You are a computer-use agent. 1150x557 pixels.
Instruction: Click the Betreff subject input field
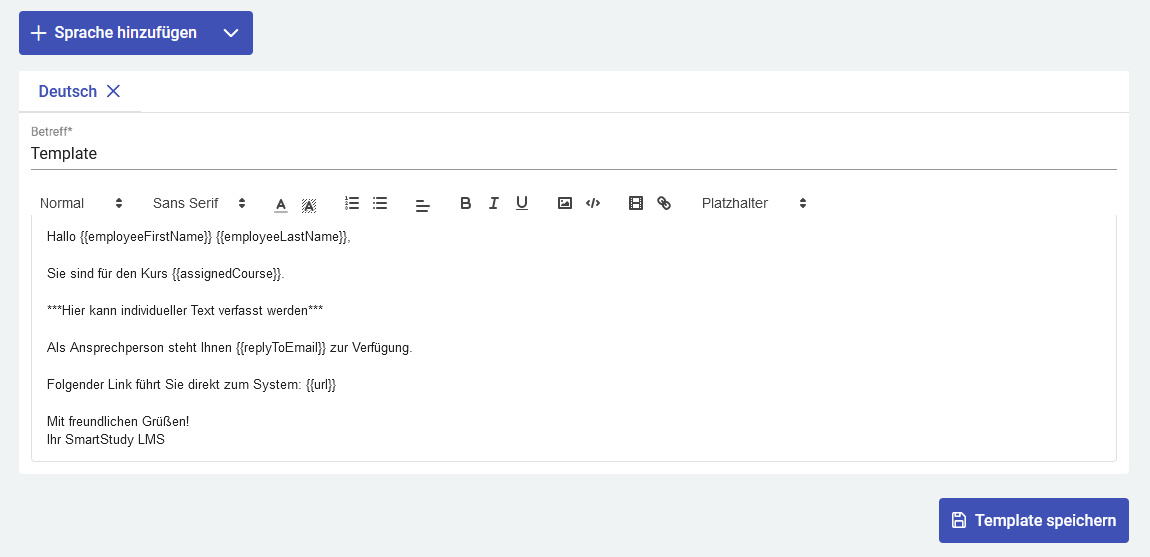coord(573,154)
